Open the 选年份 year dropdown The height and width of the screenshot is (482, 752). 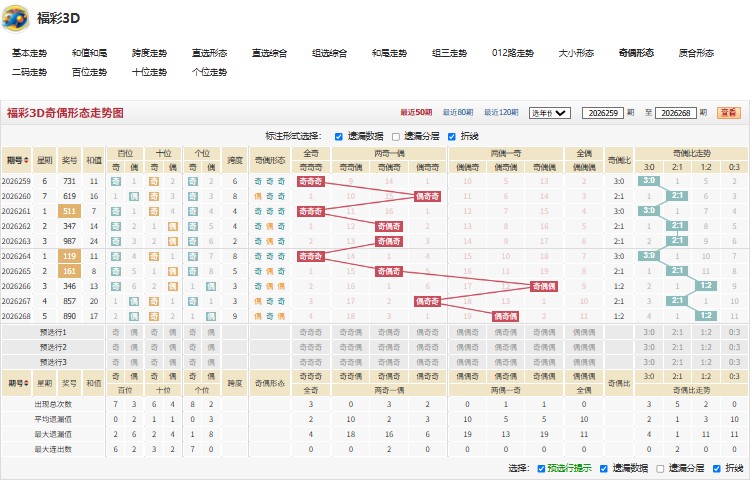tap(550, 113)
